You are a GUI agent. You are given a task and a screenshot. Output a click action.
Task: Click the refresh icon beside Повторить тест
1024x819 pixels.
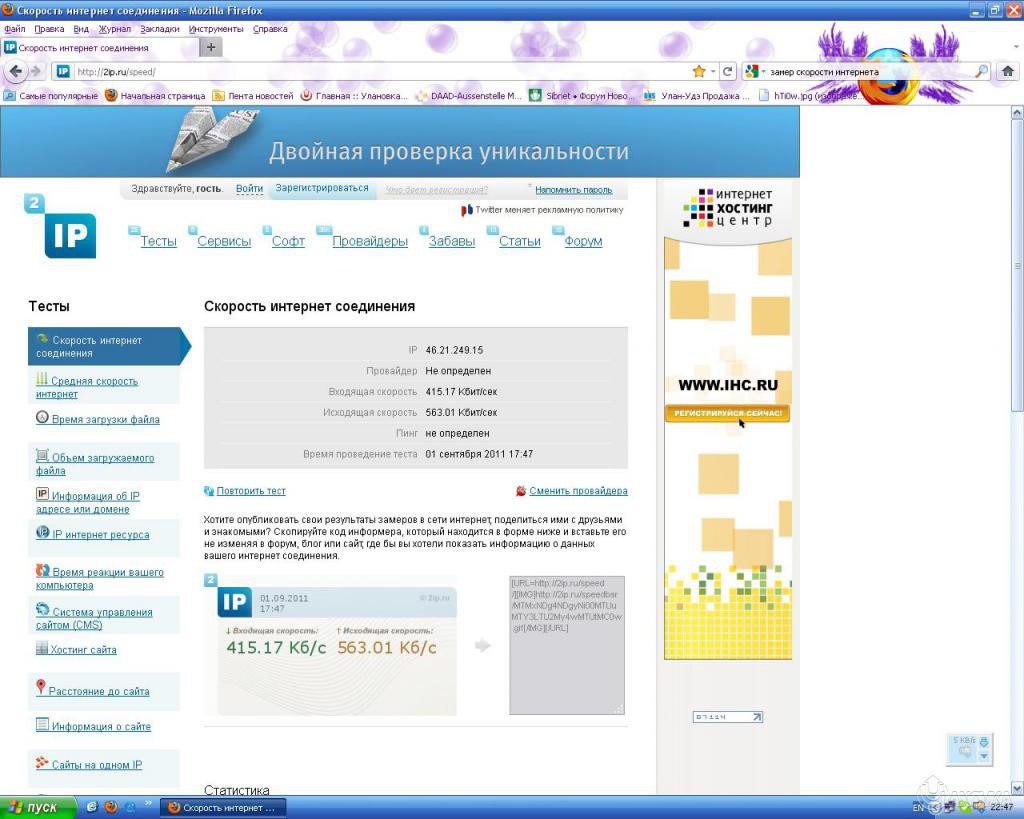click(209, 490)
